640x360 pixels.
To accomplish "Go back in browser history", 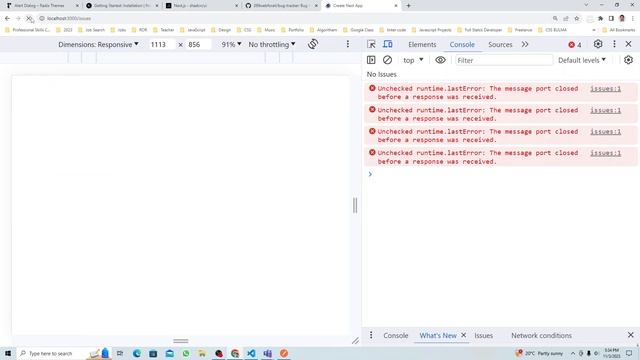I will (x=7, y=18).
